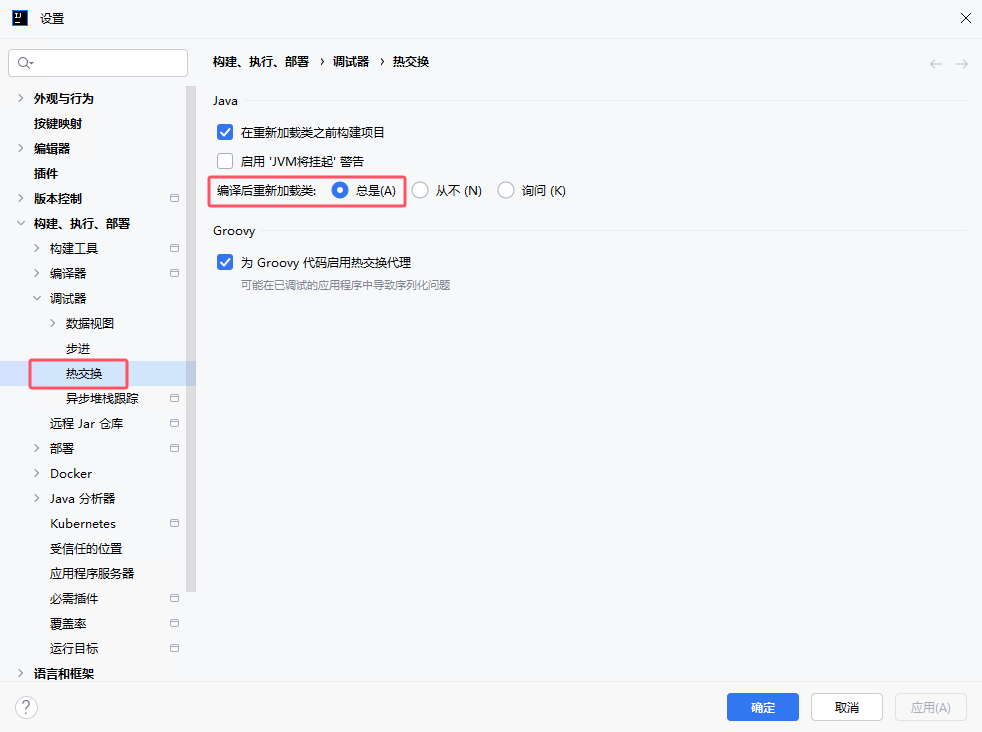
Task: Collapse the 调试器 tree node
Action: [x=38, y=298]
